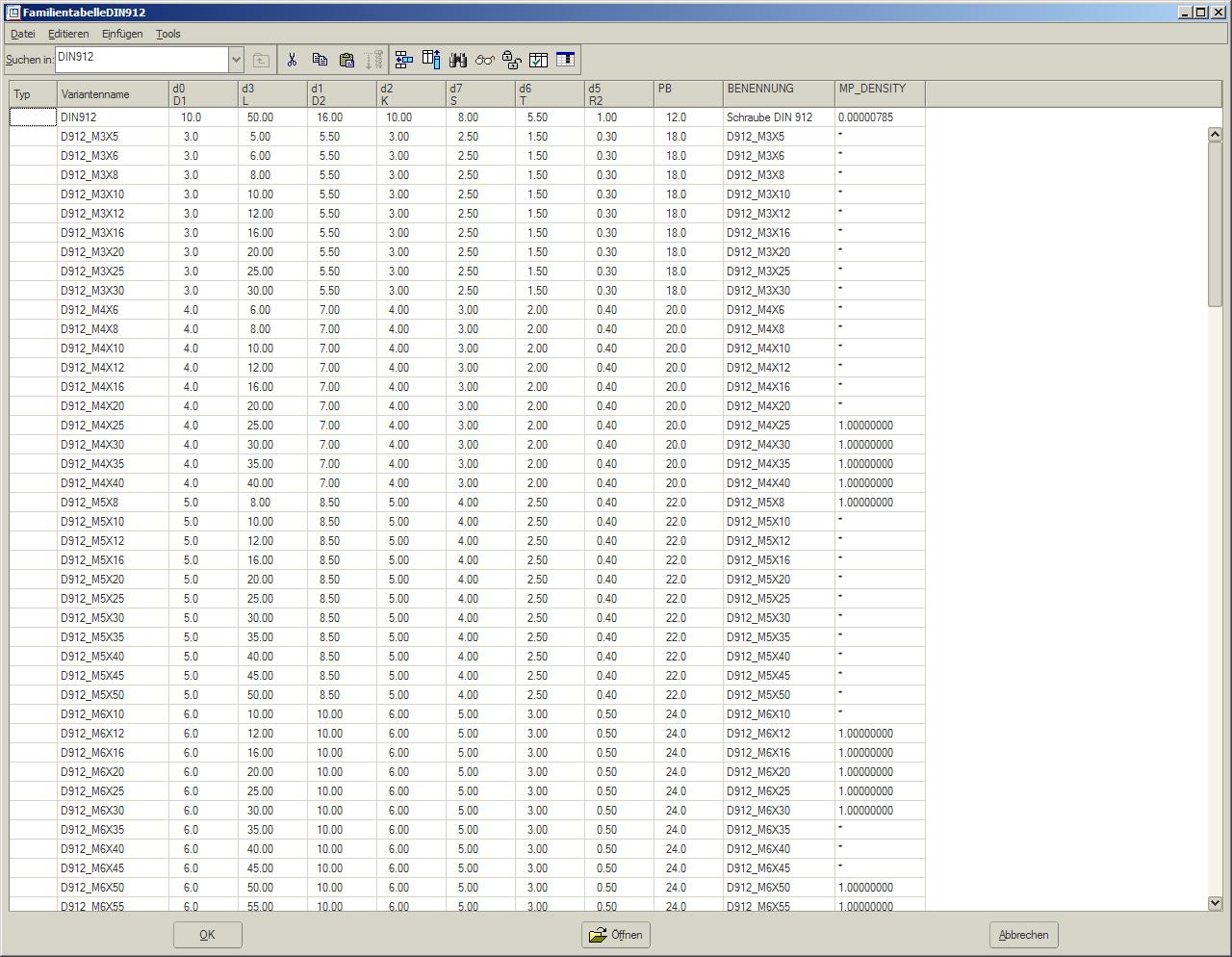Click the folder up one level icon
The height and width of the screenshot is (957, 1232).
pos(261,60)
